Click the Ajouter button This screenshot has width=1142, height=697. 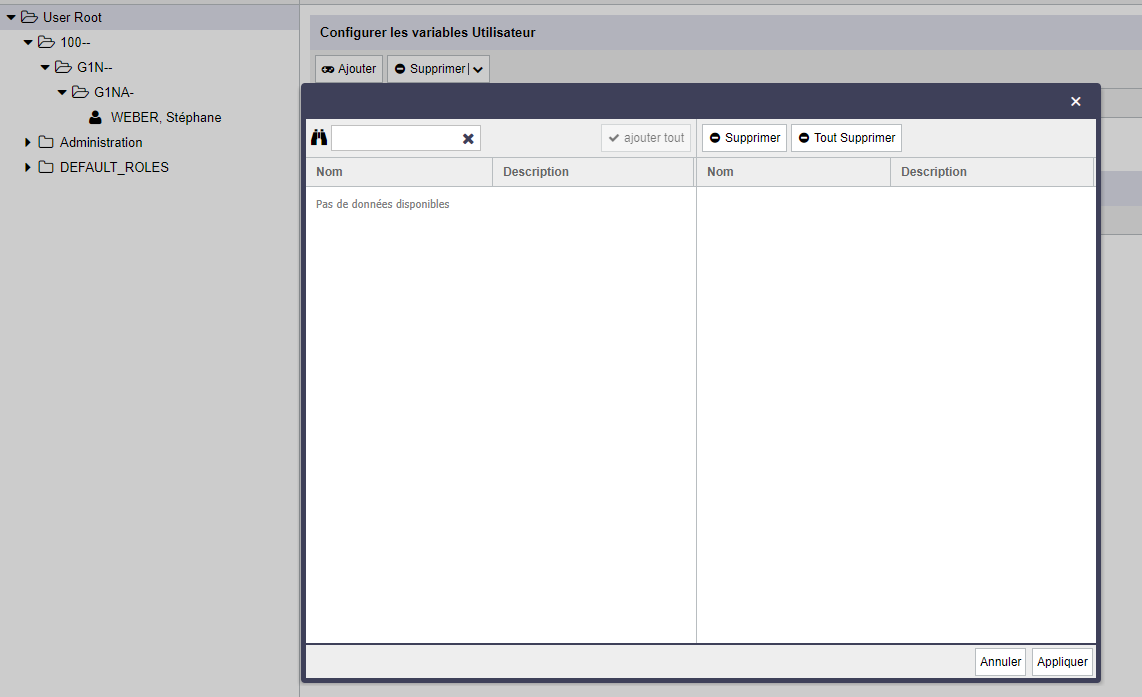tap(349, 69)
